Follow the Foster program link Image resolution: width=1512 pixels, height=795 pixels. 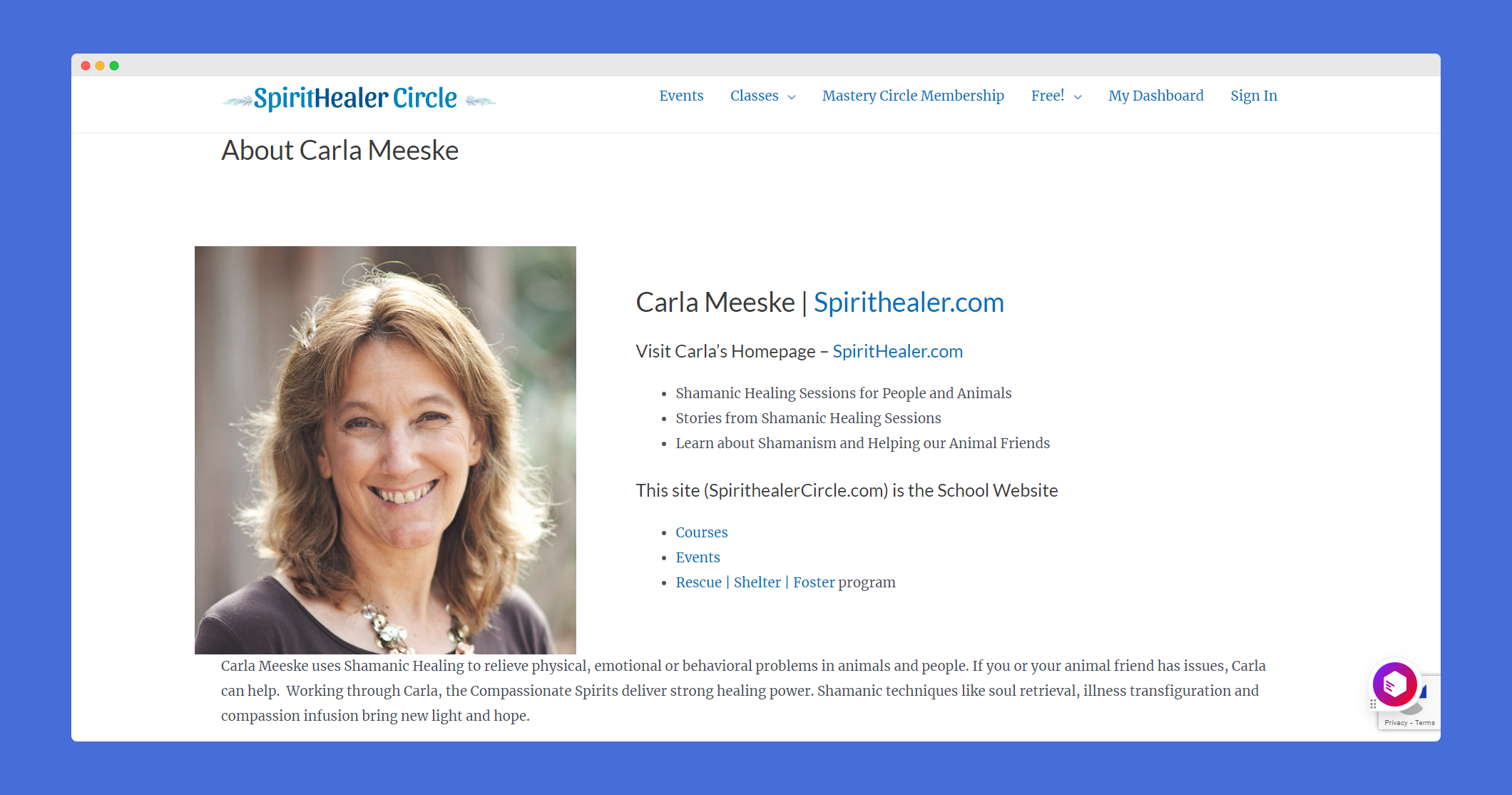point(814,582)
